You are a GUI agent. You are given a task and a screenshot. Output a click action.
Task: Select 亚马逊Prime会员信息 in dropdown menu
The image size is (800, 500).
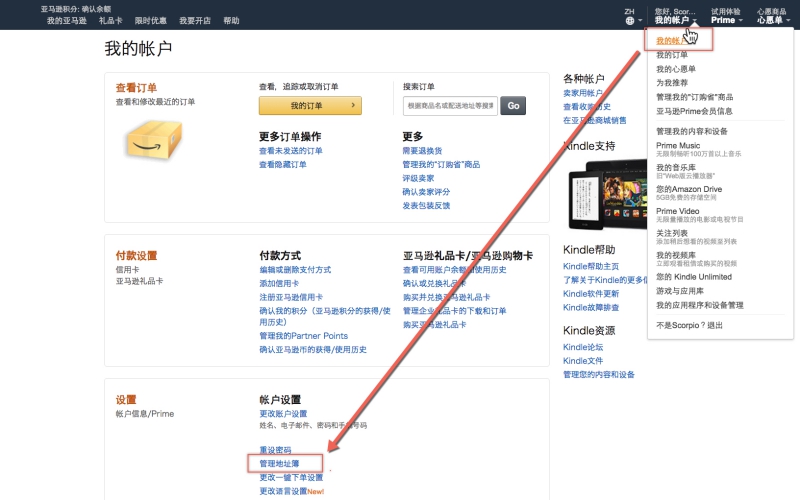(694, 111)
